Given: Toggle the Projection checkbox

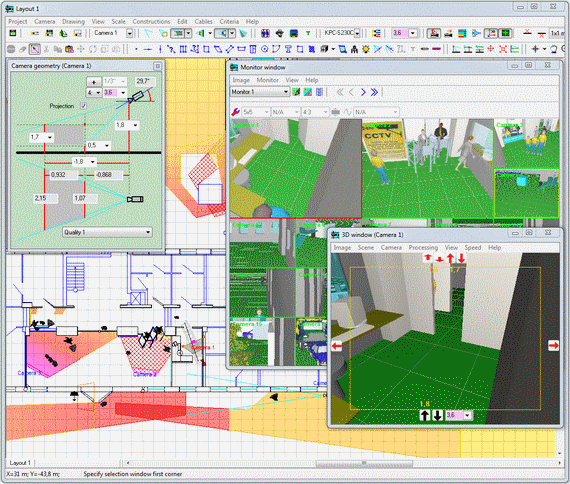Looking at the screenshot, I should point(84,106).
